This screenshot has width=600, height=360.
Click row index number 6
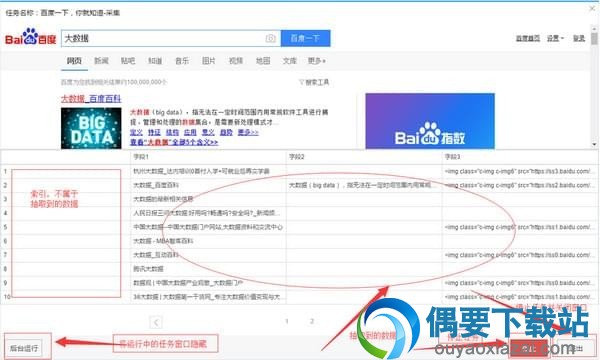tap(5, 241)
